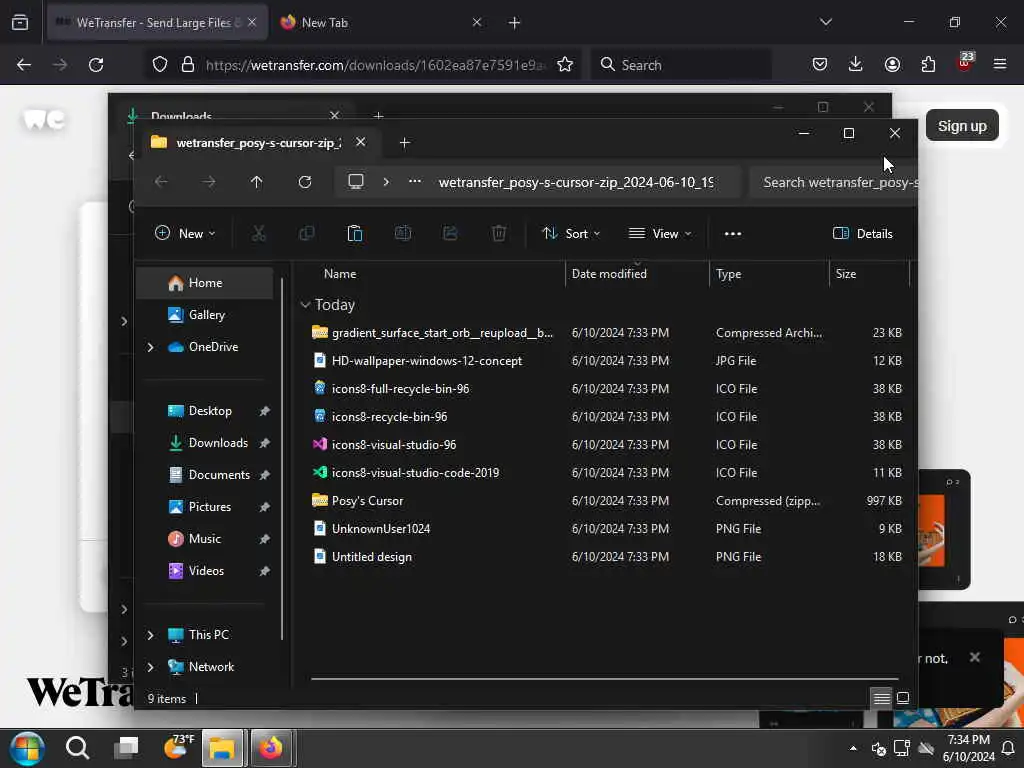
Task: Show hidden system tray icons
Action: pyautogui.click(x=853, y=748)
